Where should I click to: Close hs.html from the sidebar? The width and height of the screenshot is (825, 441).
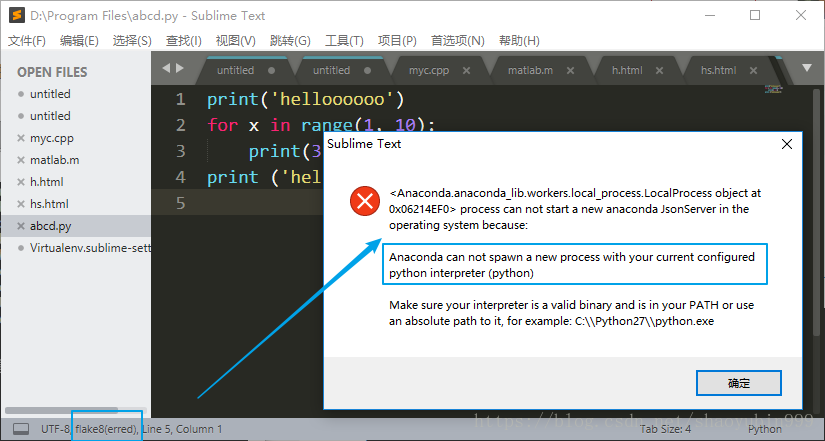click(x=21, y=204)
